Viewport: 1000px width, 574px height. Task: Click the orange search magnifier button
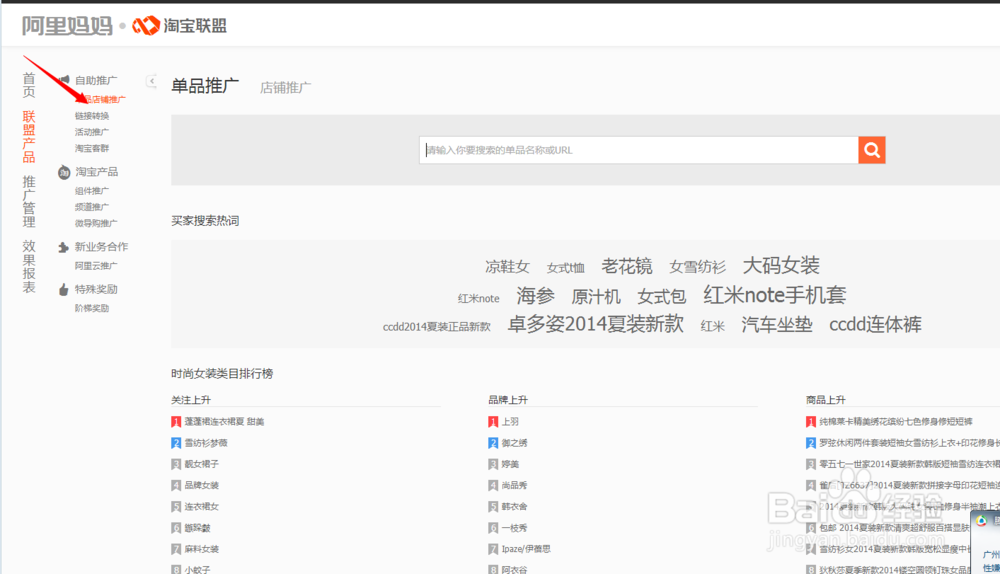point(872,150)
